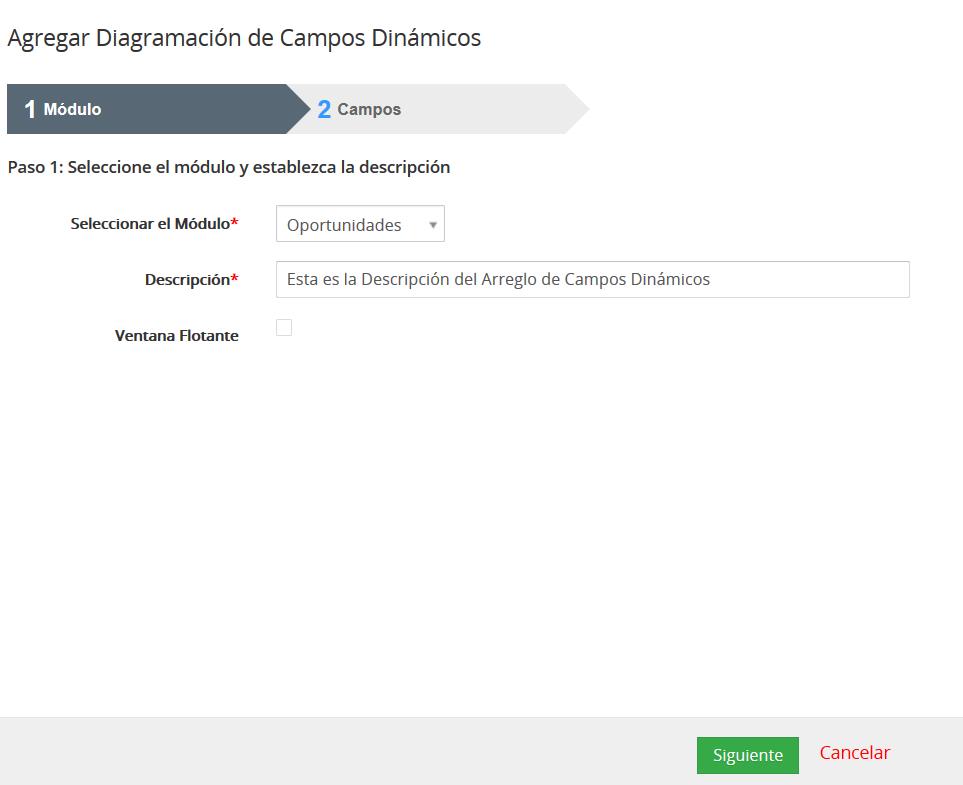Viewport: 963px width, 785px height.
Task: Click the red asterisk beside Descripción label
Action: pyautogui.click(x=235, y=279)
